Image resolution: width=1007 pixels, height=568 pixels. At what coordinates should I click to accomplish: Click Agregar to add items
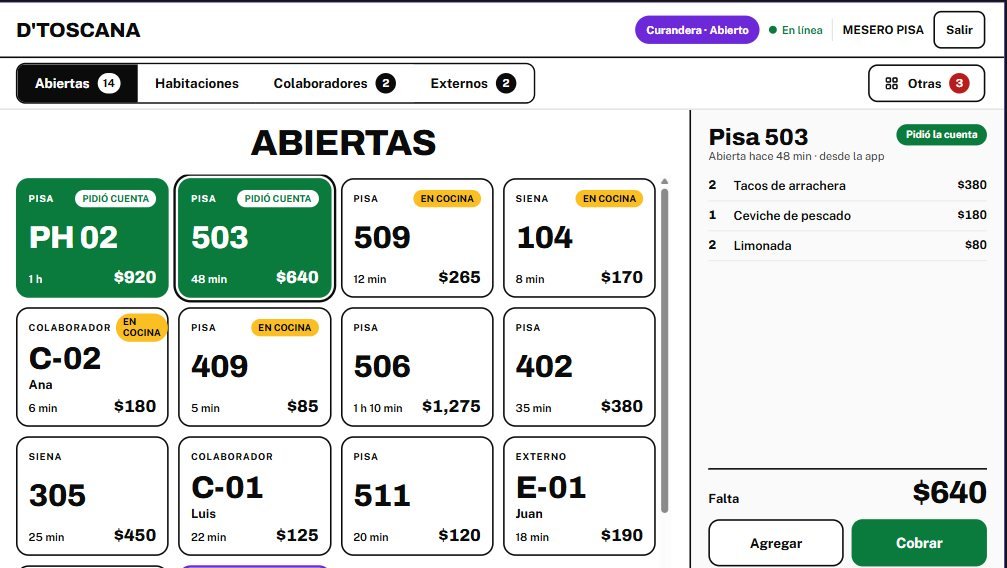pyautogui.click(x=776, y=543)
